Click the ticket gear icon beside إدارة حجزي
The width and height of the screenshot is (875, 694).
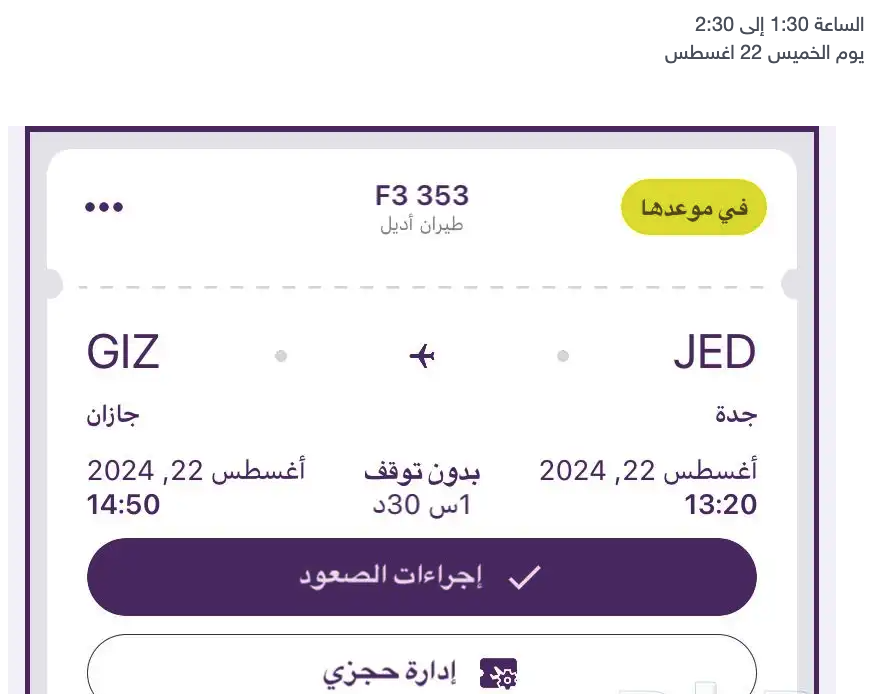point(499,673)
